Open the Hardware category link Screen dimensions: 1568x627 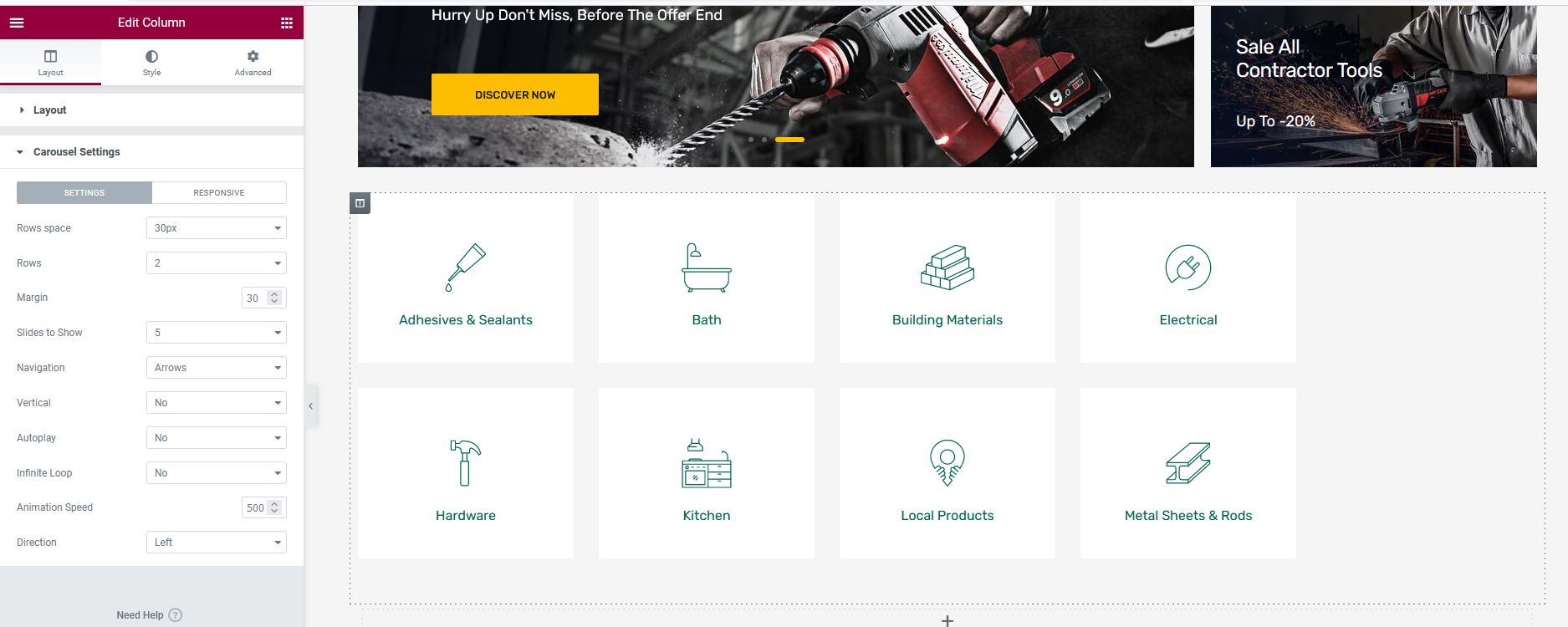466,516
